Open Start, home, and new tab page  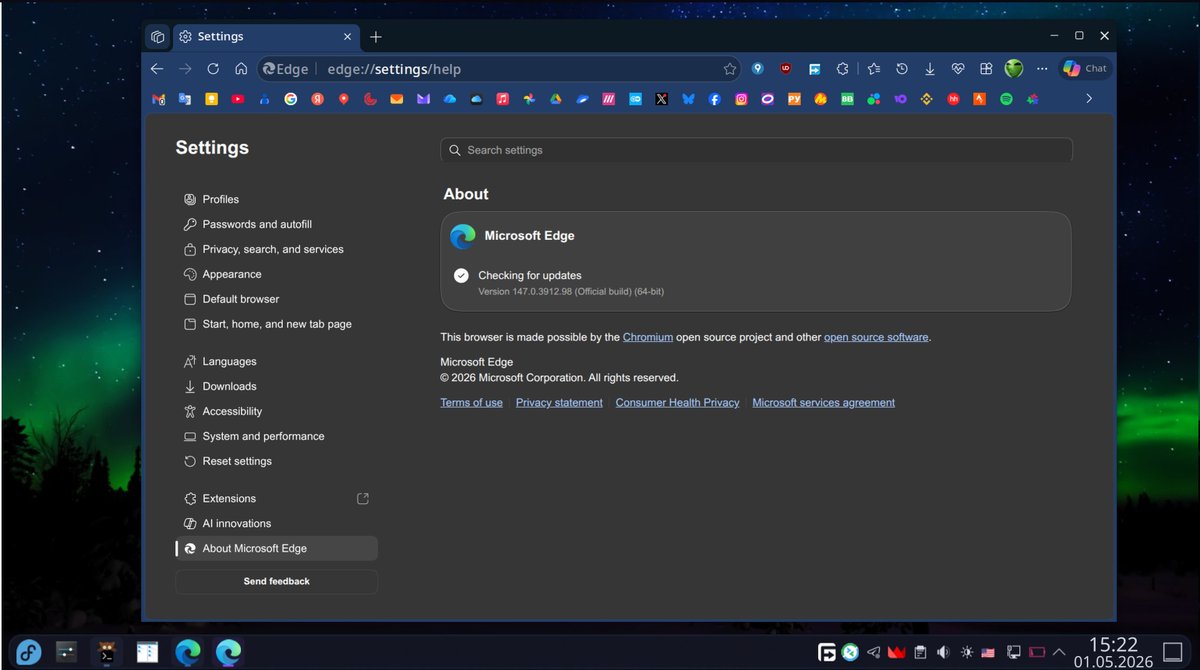coord(276,324)
